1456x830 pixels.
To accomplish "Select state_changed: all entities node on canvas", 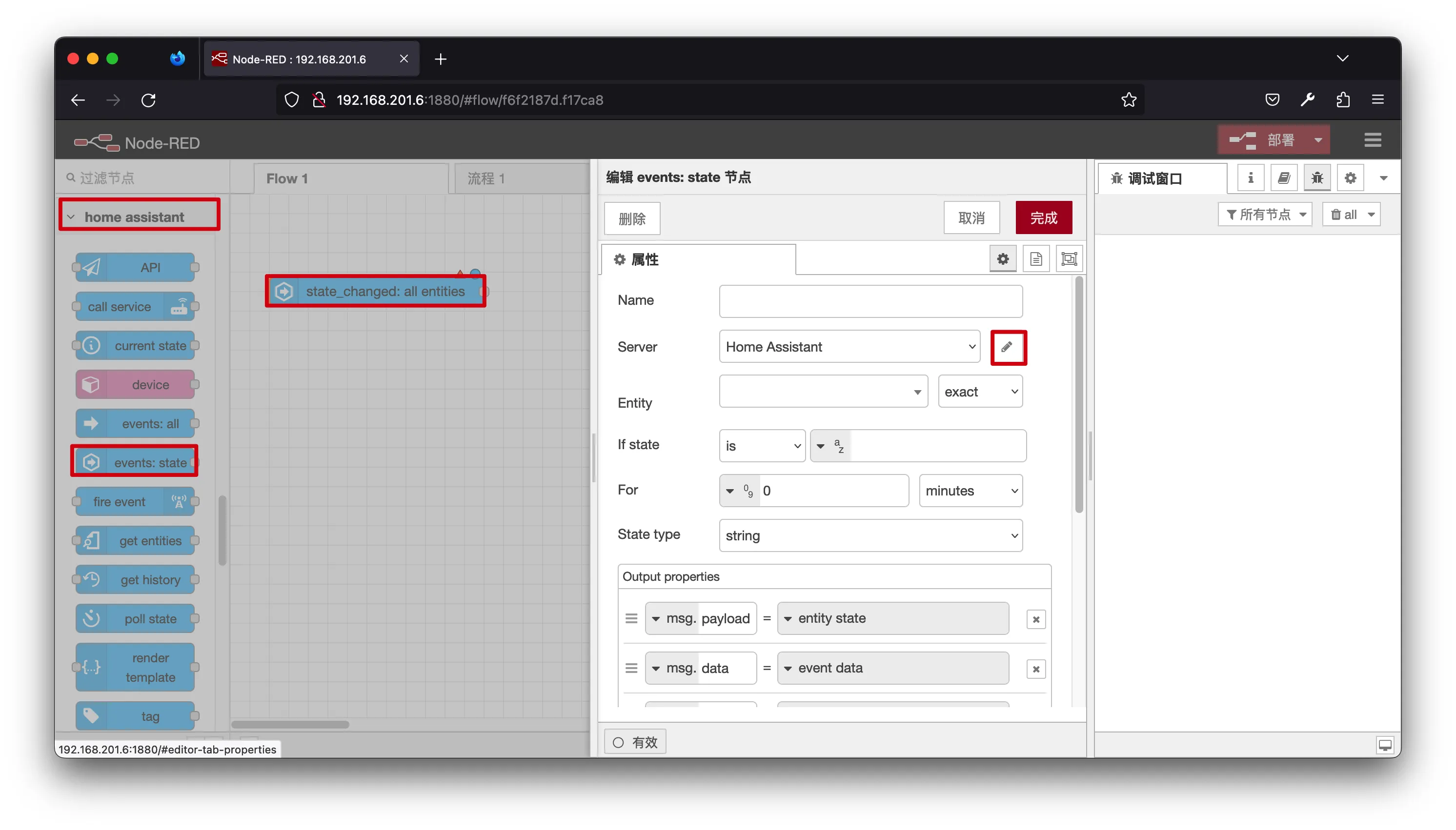I will (376, 291).
